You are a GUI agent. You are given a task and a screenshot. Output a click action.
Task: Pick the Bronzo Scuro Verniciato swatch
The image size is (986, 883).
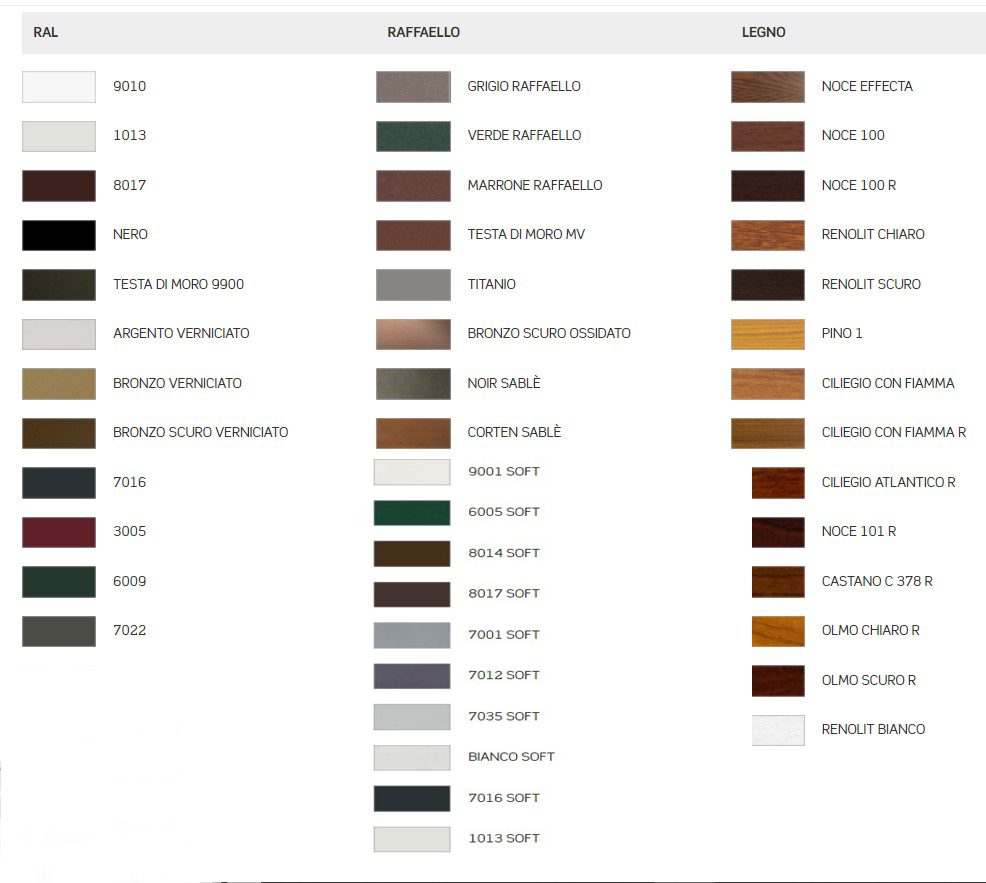click(x=59, y=433)
